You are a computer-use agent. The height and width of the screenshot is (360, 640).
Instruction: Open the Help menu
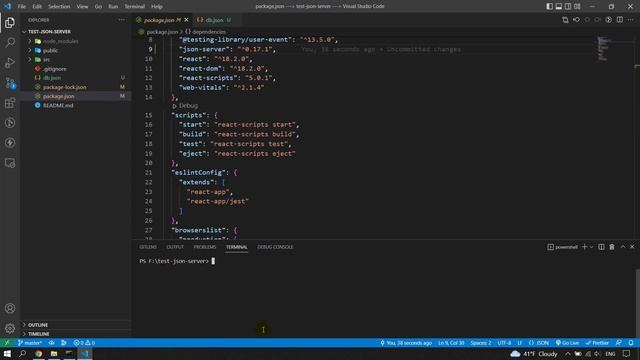click(157, 7)
